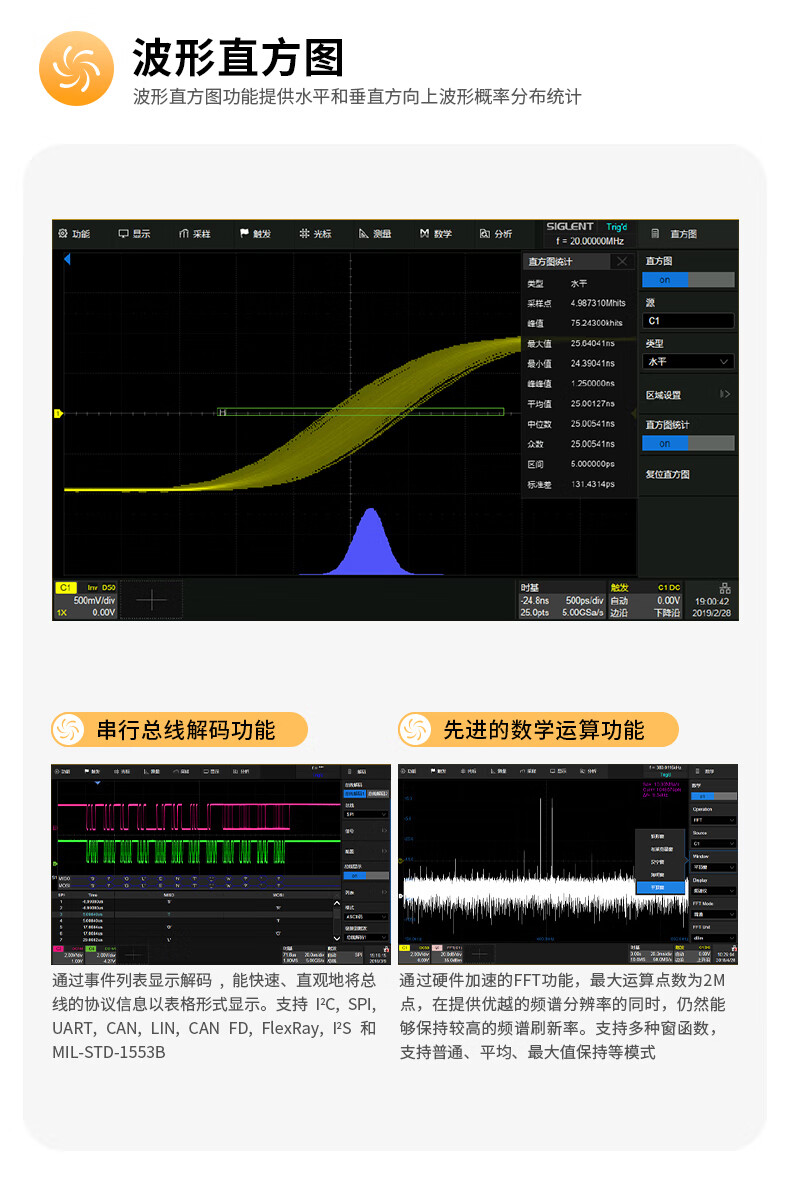Open the 光标 cursors menu
Image resolution: width=790 pixels, height=1183 pixels.
coord(315,234)
